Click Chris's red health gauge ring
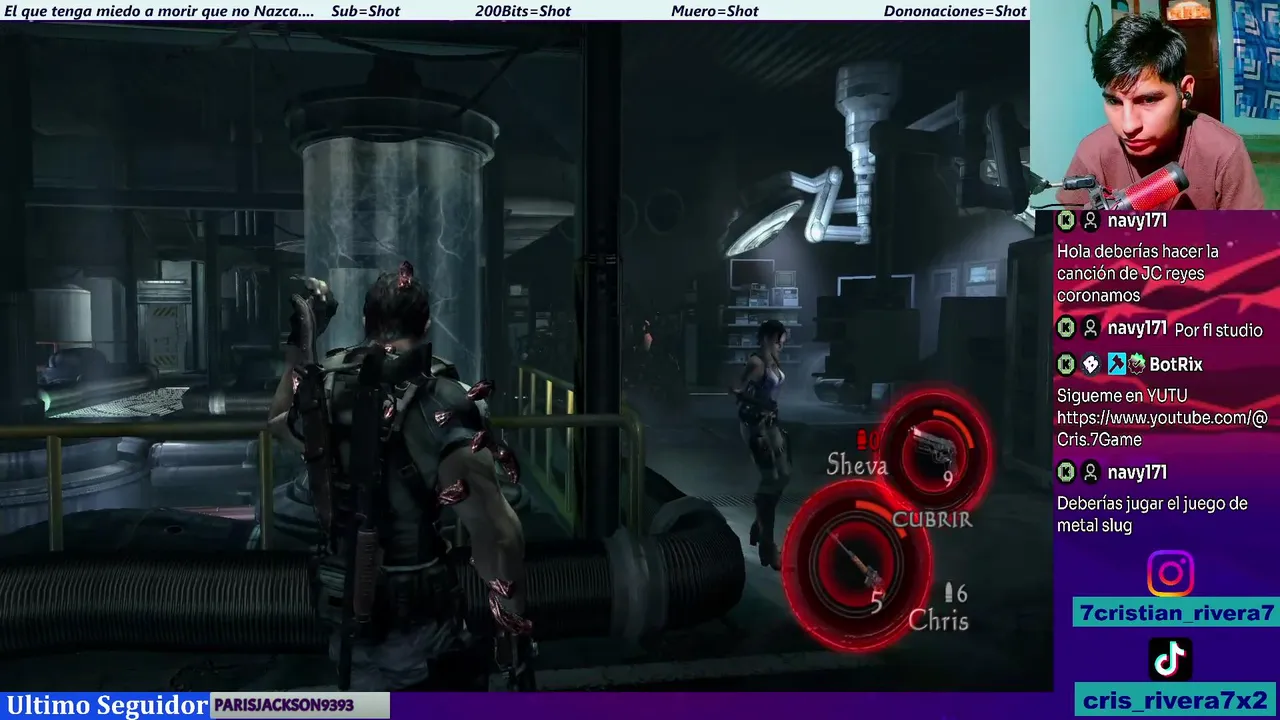 857,565
